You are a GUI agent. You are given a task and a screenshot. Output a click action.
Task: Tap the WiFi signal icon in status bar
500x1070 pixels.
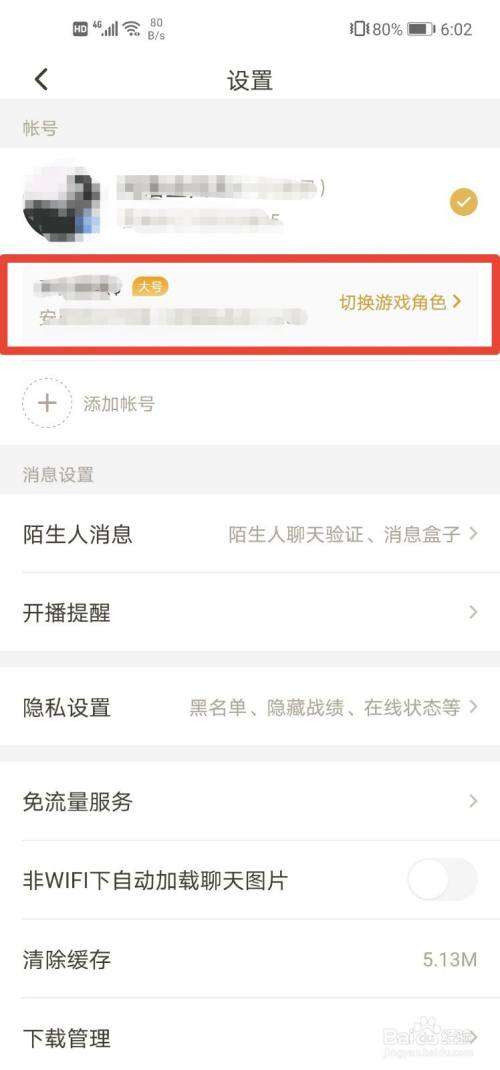132,29
